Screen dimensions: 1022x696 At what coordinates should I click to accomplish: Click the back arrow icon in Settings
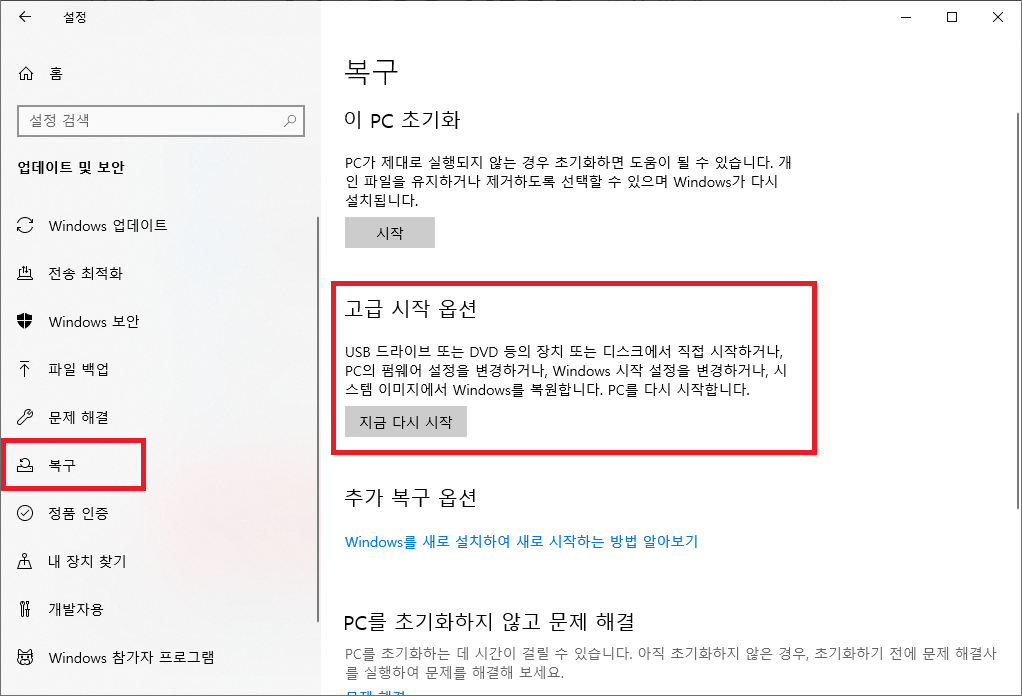[x=25, y=17]
